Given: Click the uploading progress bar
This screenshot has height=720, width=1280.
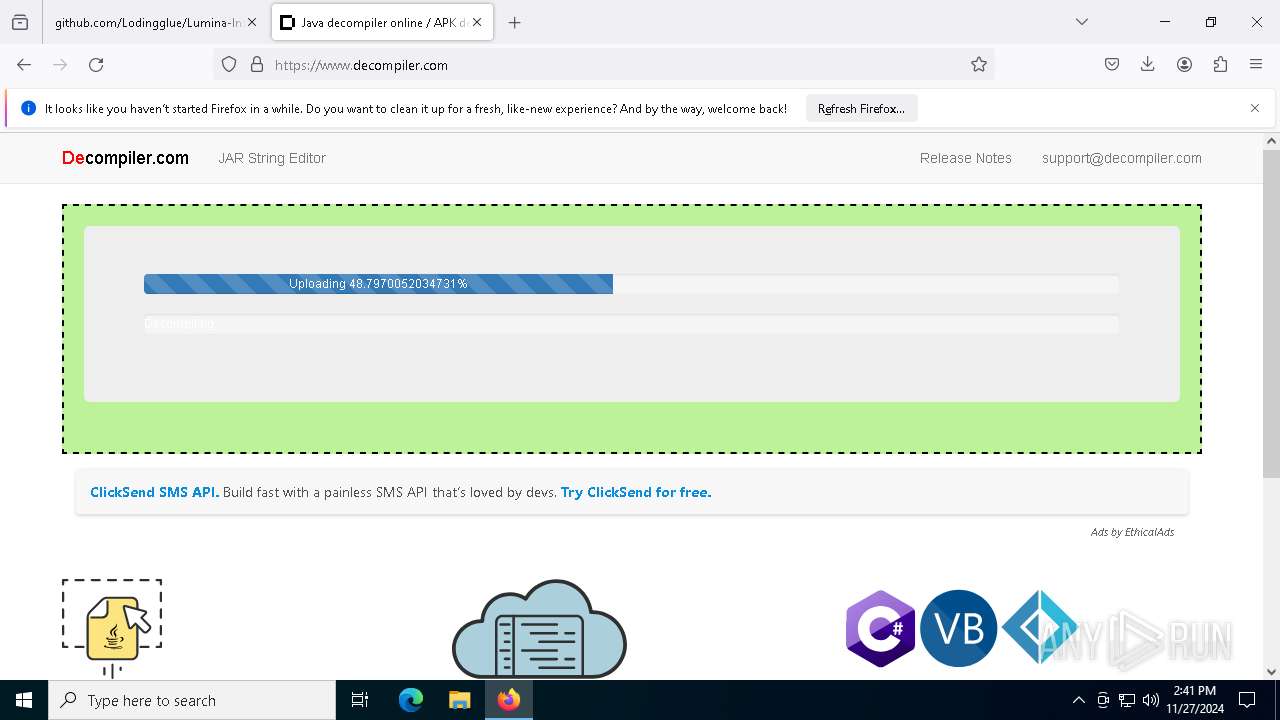Looking at the screenshot, I should [x=631, y=284].
